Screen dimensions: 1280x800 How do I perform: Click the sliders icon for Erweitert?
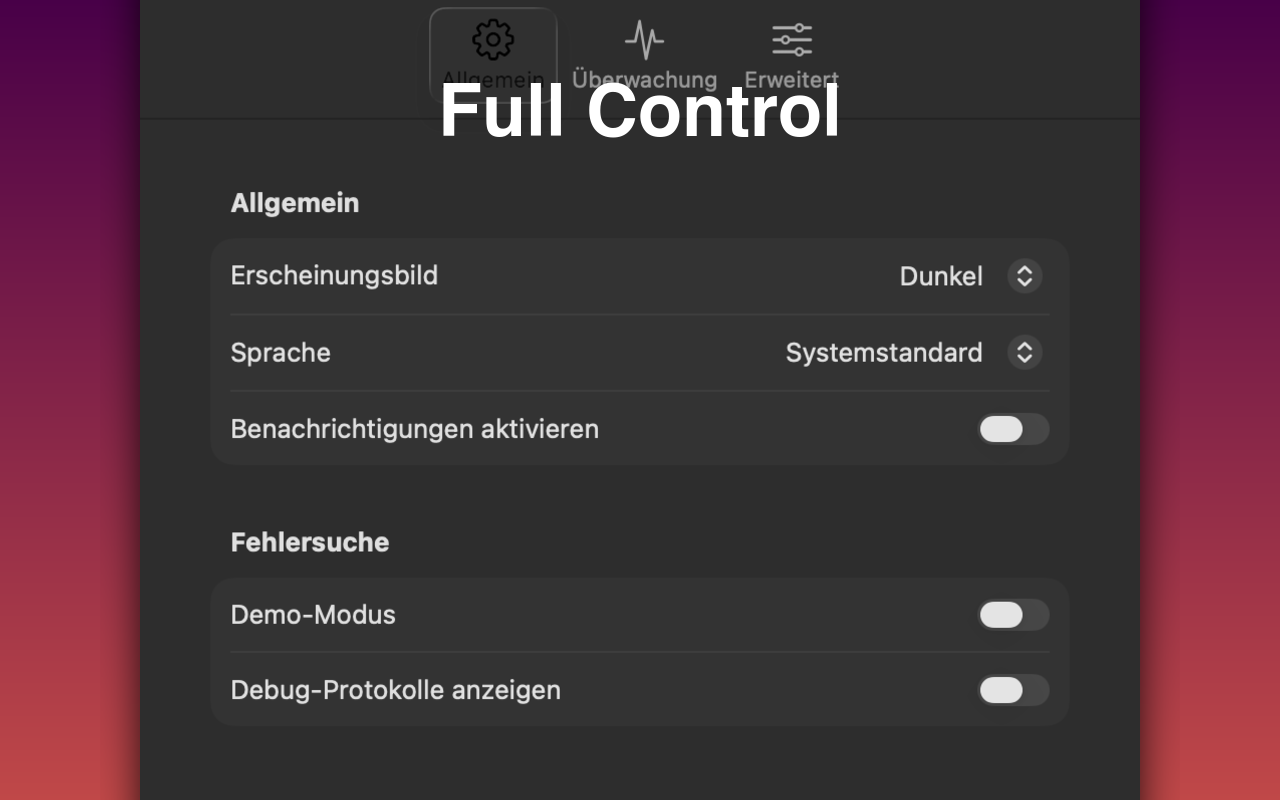pyautogui.click(x=791, y=40)
